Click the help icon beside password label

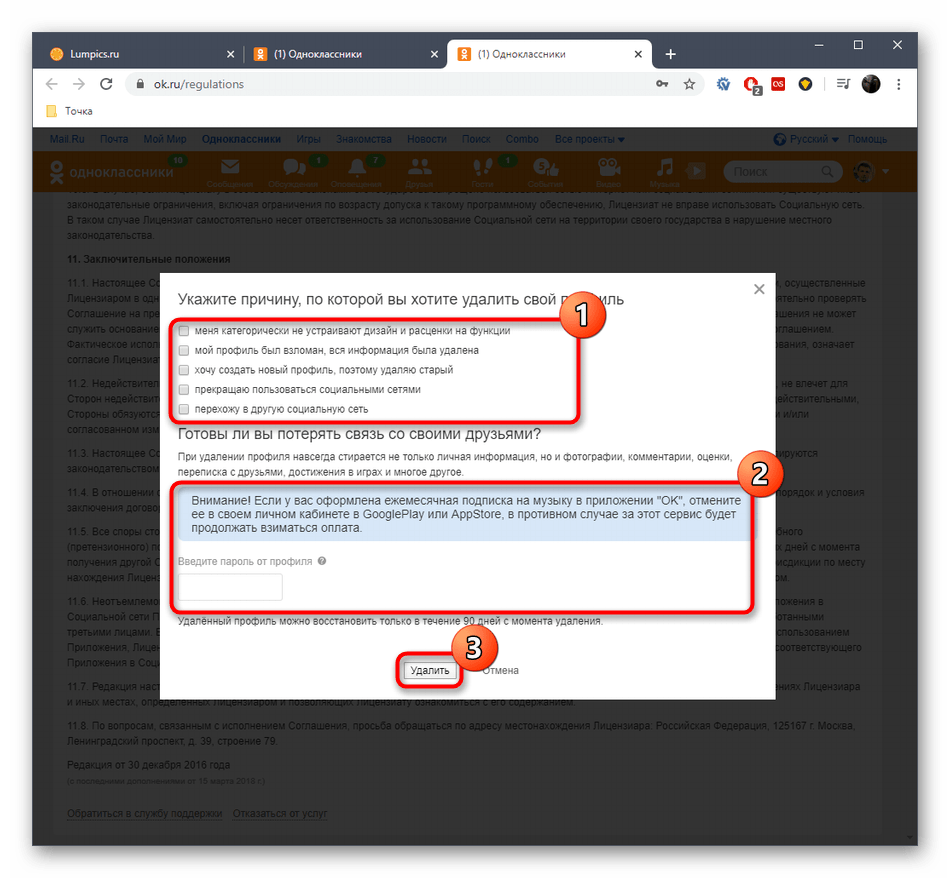coord(322,561)
